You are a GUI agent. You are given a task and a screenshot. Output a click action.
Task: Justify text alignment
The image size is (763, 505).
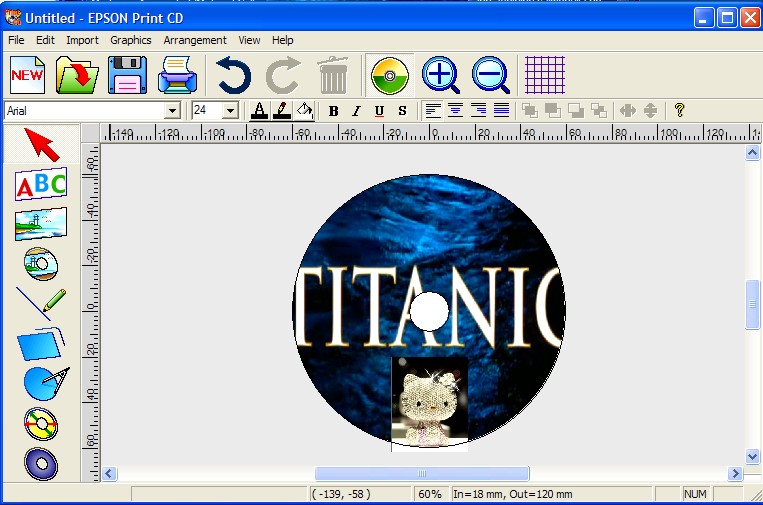(501, 111)
